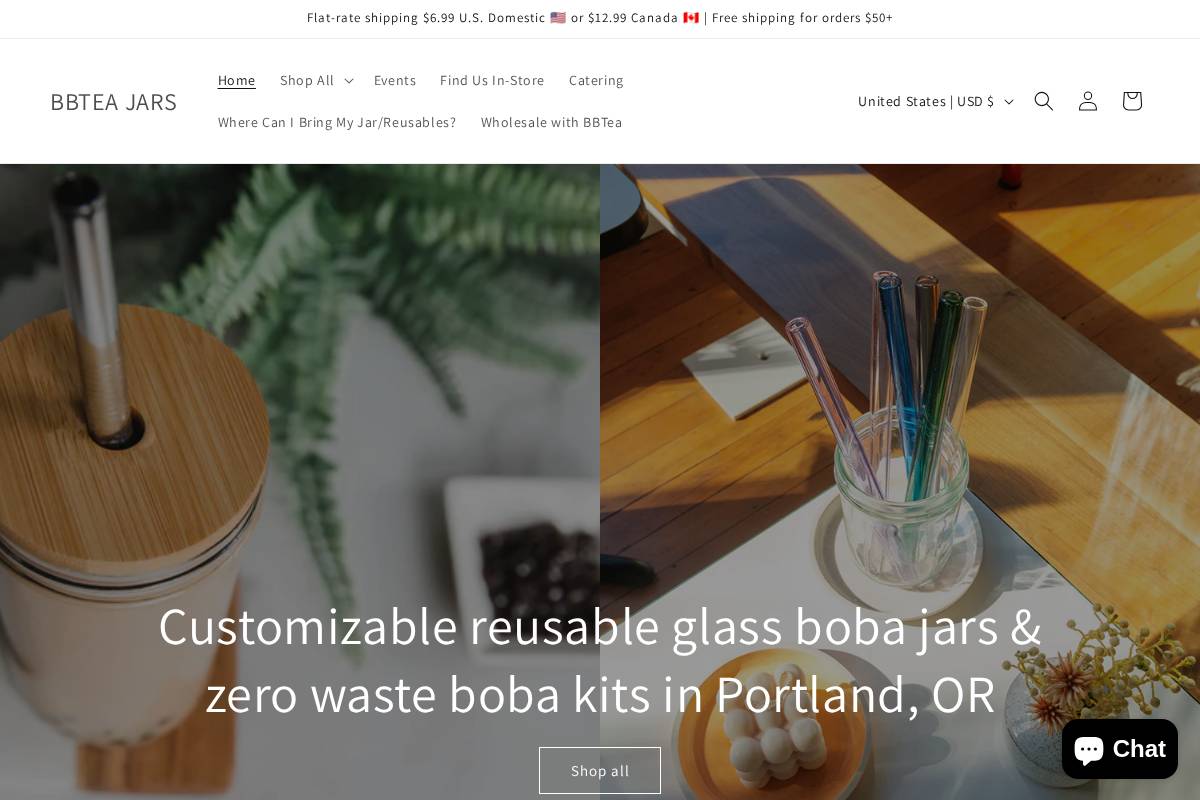Click the Customizable reusable glass boba jars heading
This screenshot has width=1200, height=800.
(600, 659)
